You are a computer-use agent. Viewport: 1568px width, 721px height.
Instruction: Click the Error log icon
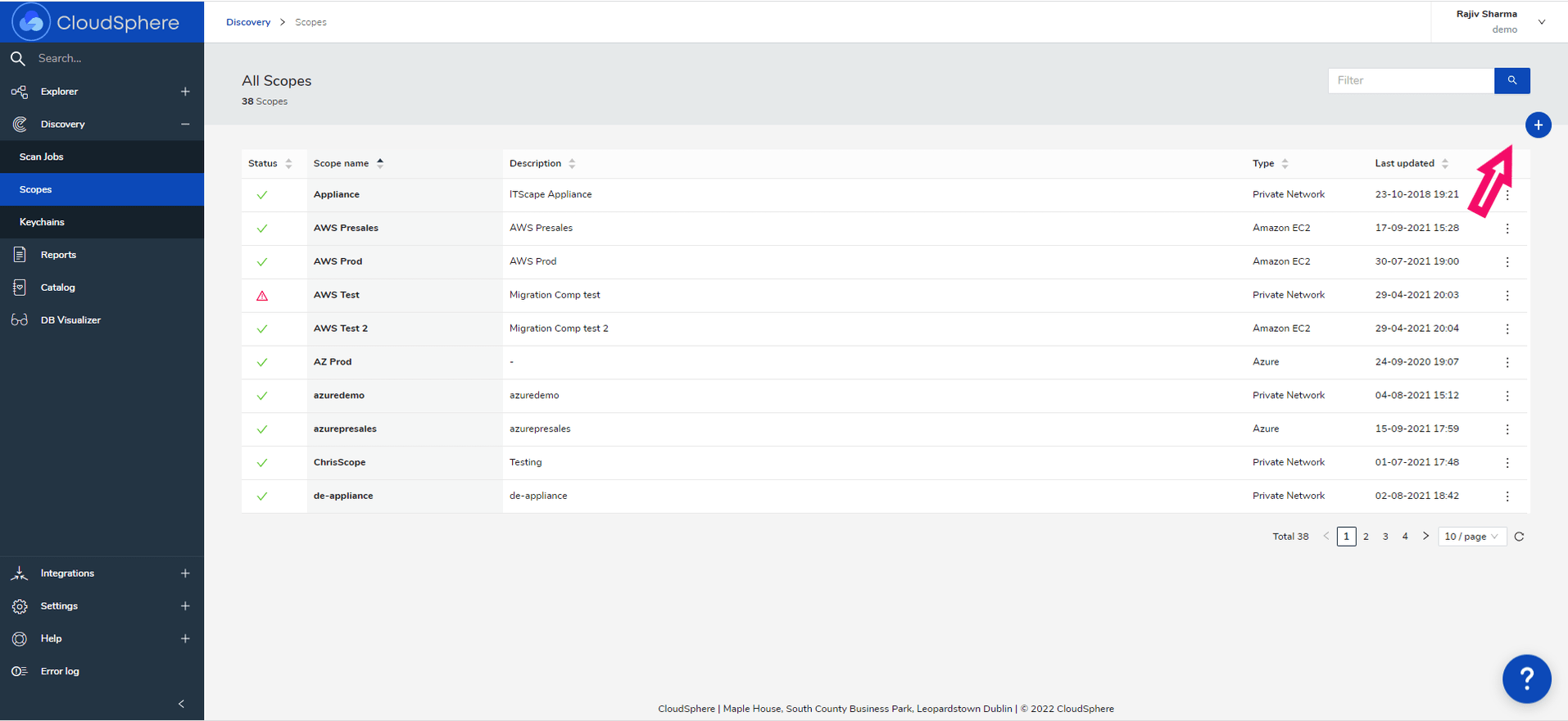20,672
